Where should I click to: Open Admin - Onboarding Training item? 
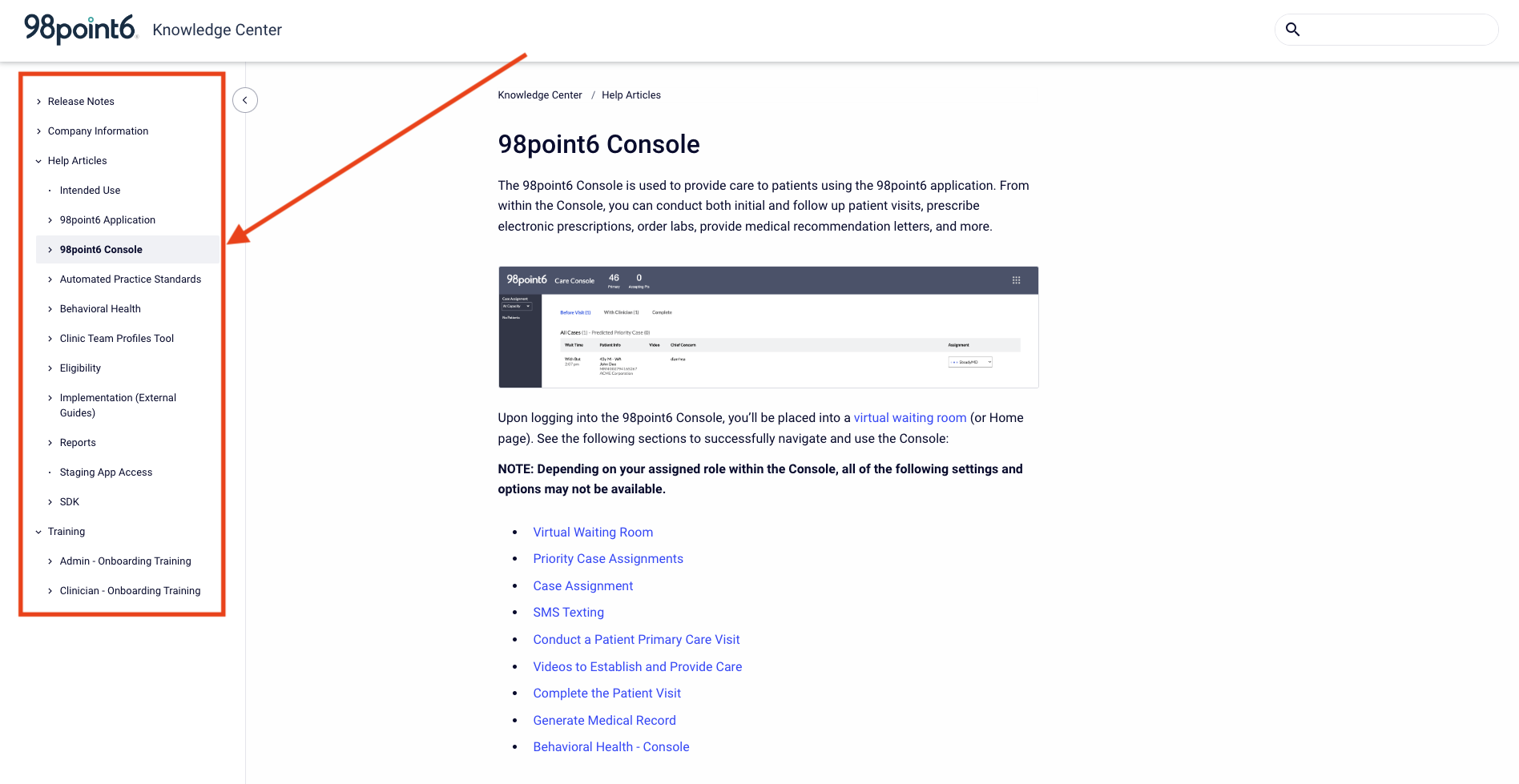point(126,561)
